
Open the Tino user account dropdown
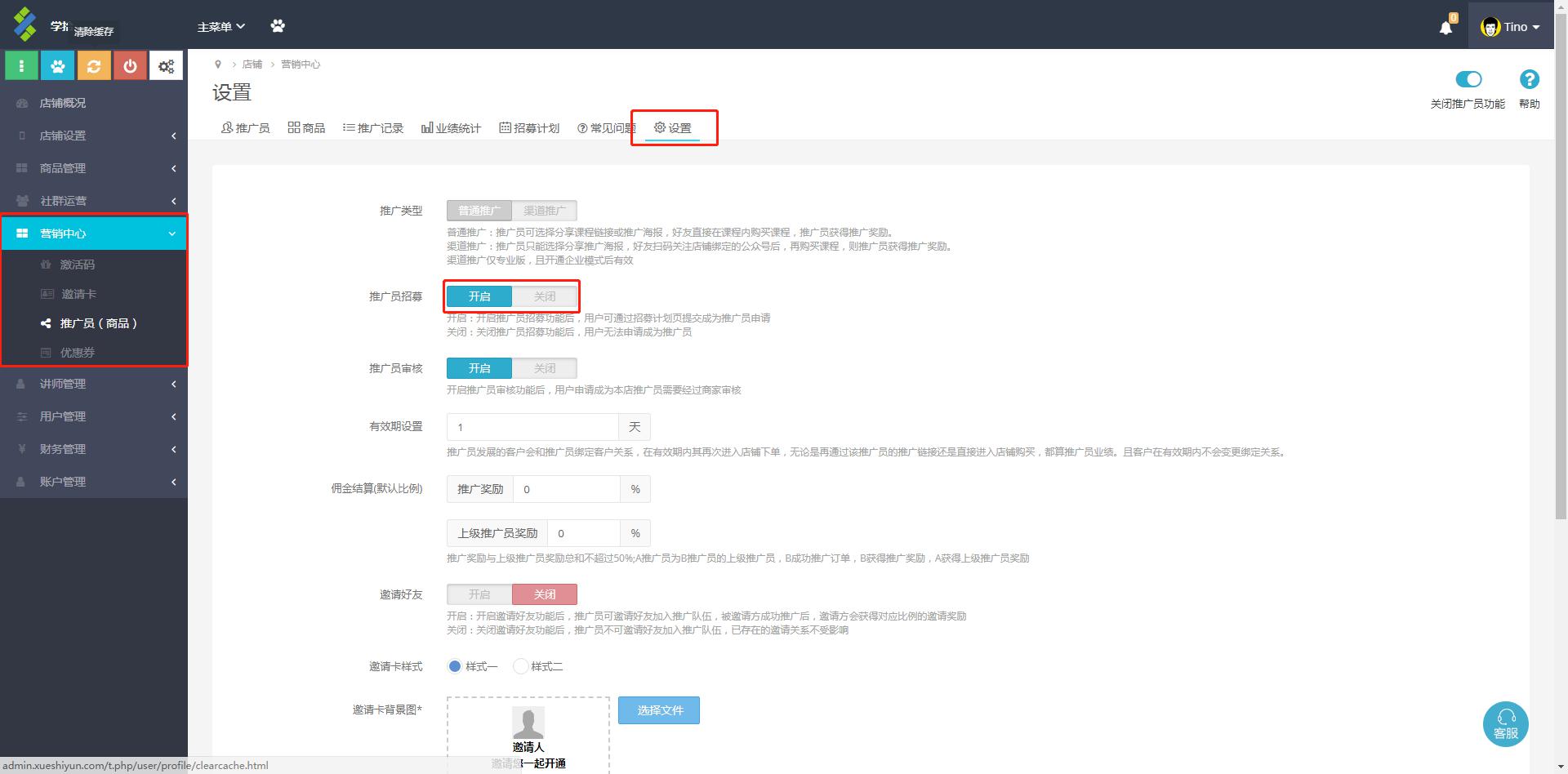click(x=1510, y=27)
